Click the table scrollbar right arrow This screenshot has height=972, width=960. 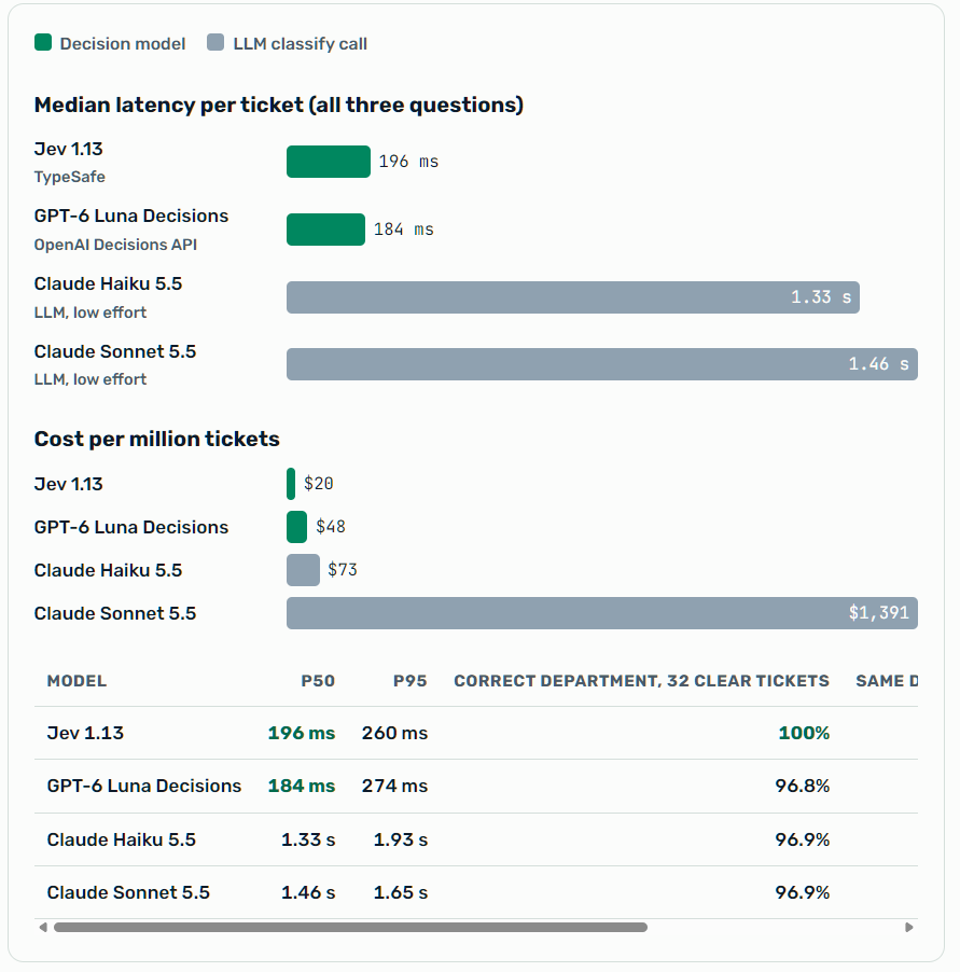(x=909, y=927)
